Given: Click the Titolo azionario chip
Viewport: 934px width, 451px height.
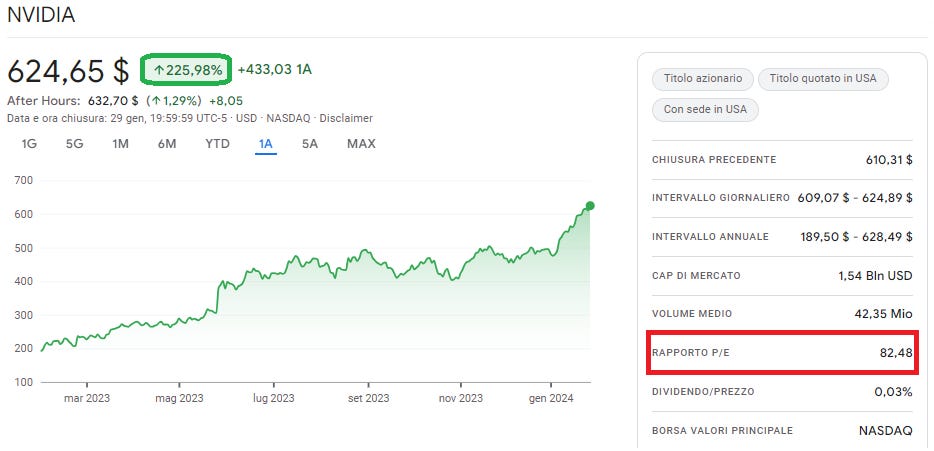Looking at the screenshot, I should point(703,79).
